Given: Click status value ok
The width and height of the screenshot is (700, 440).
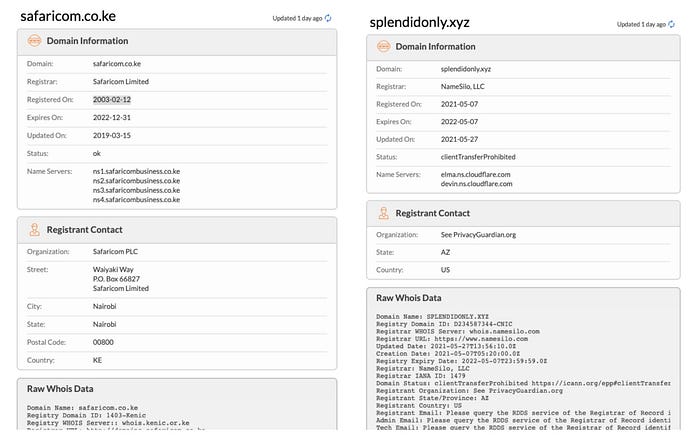Looking at the screenshot, I should click(x=96, y=153).
